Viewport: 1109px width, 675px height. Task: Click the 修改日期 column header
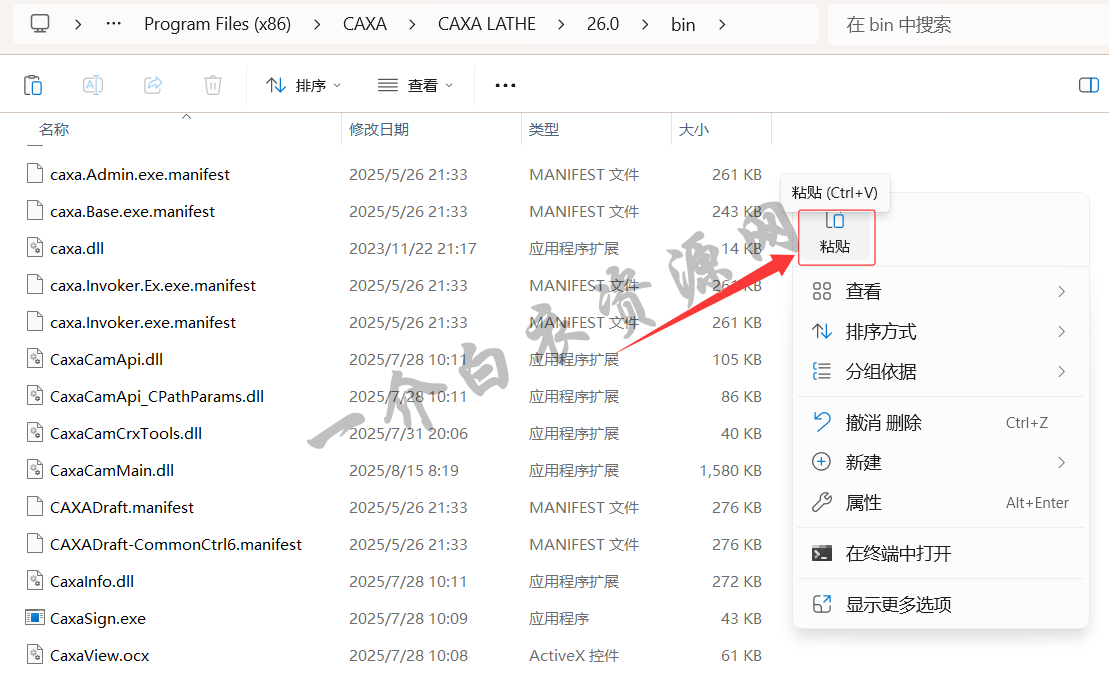pos(379,129)
